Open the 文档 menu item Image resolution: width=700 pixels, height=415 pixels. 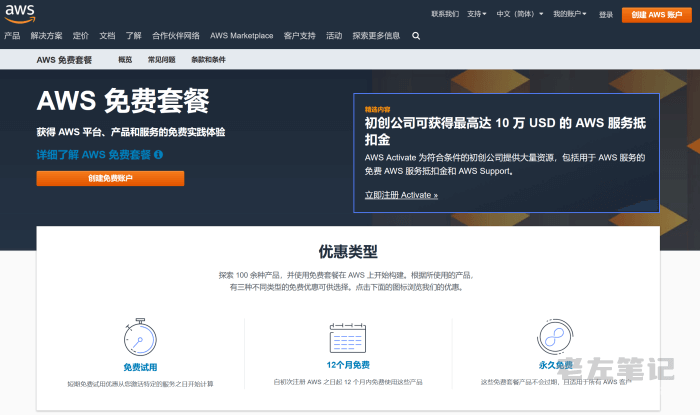click(x=107, y=36)
